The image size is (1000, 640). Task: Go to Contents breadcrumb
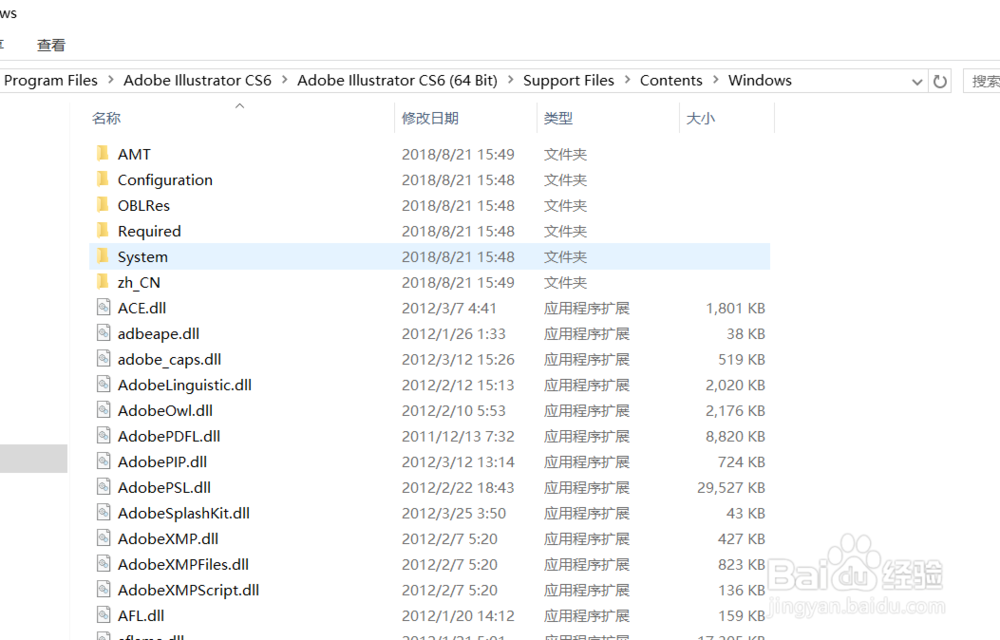coord(671,80)
